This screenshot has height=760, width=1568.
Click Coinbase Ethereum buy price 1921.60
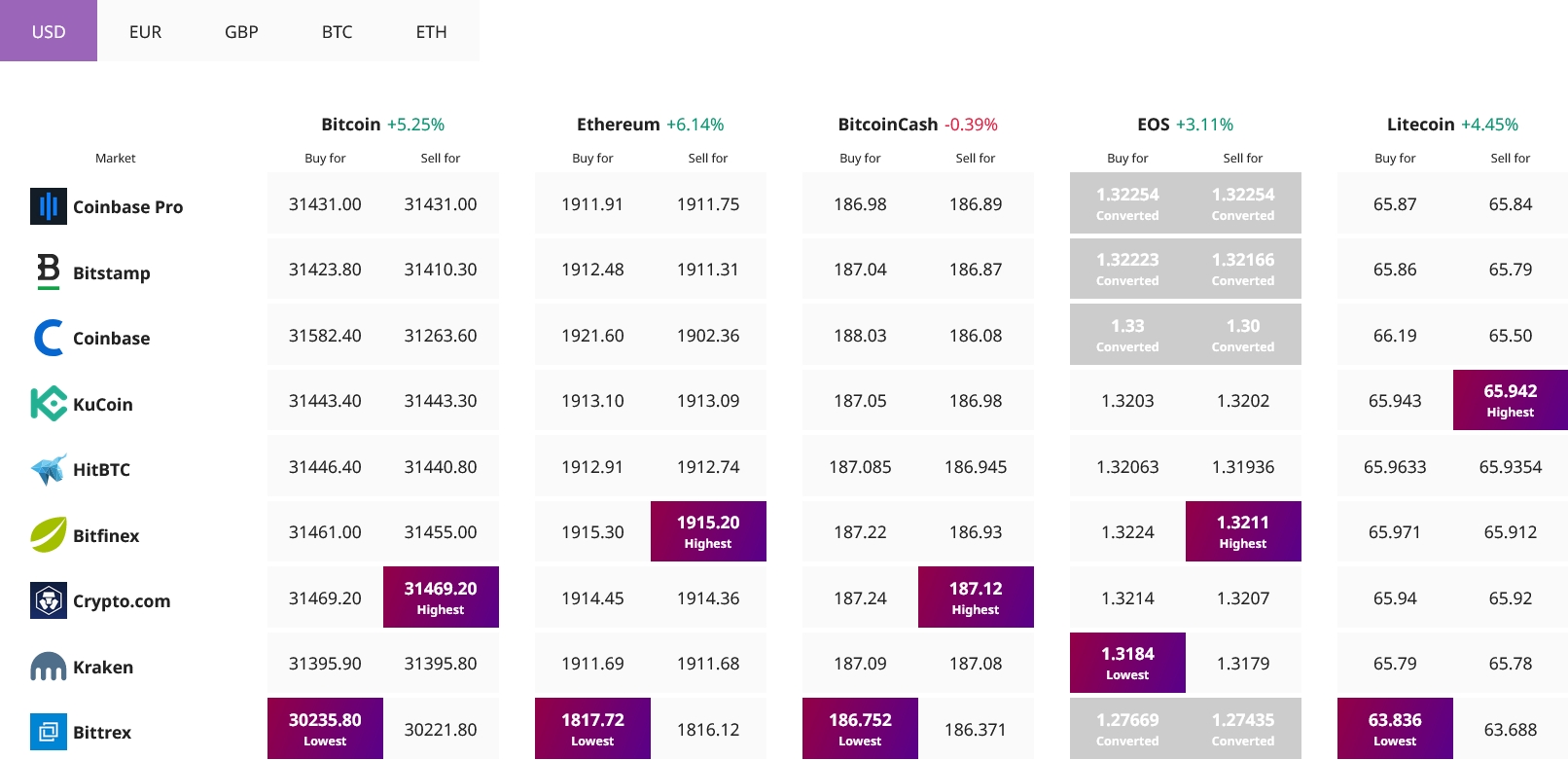tap(592, 335)
